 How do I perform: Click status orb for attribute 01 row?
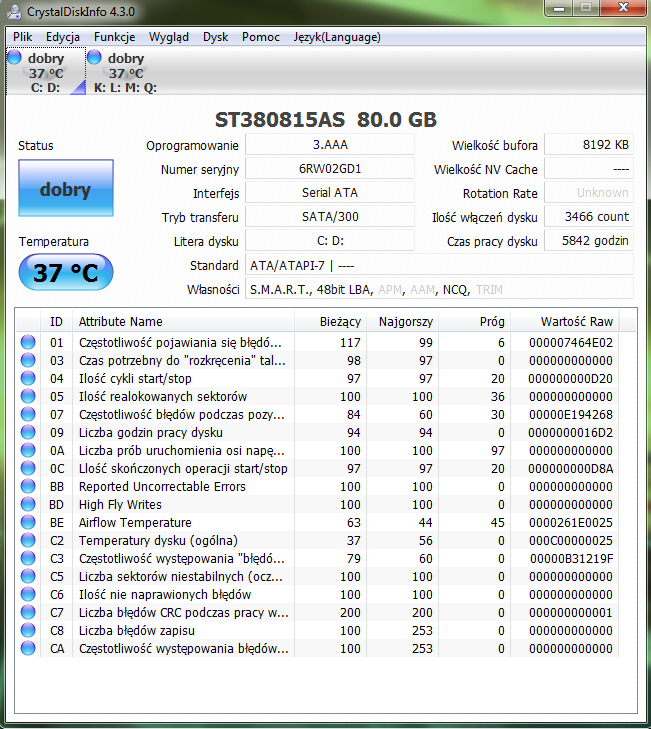tap(28, 342)
